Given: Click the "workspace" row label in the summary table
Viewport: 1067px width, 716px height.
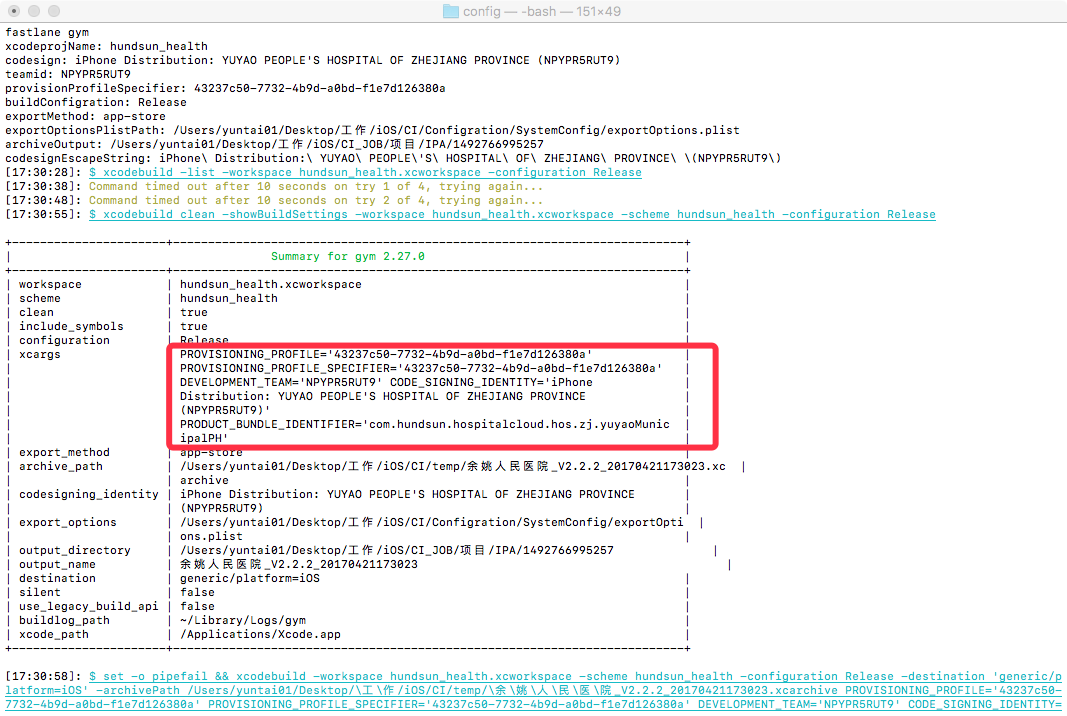Looking at the screenshot, I should [50, 284].
